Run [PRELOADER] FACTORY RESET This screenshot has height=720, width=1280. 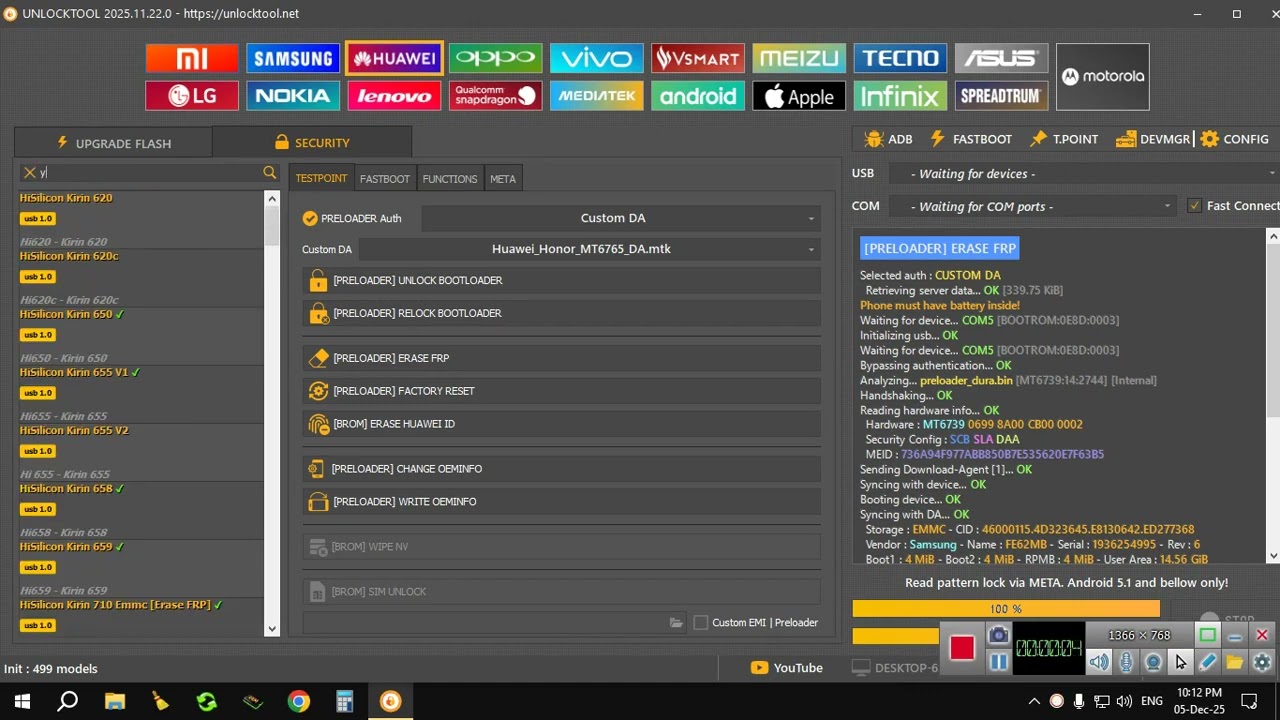562,391
